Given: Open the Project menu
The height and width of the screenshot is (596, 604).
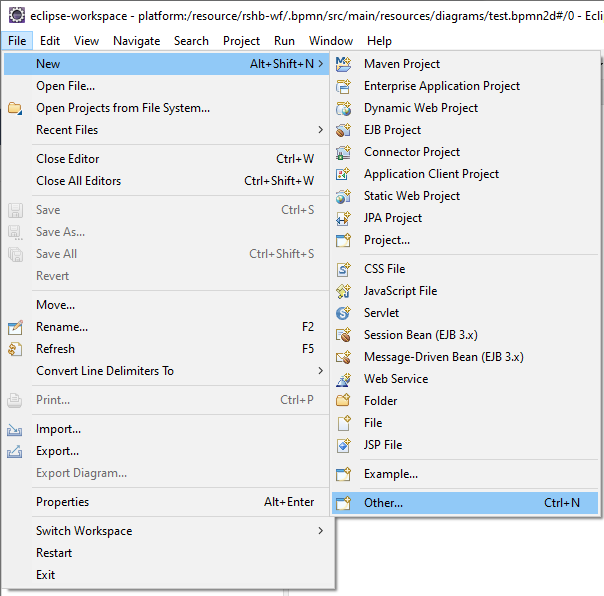Looking at the screenshot, I should click(x=241, y=41).
